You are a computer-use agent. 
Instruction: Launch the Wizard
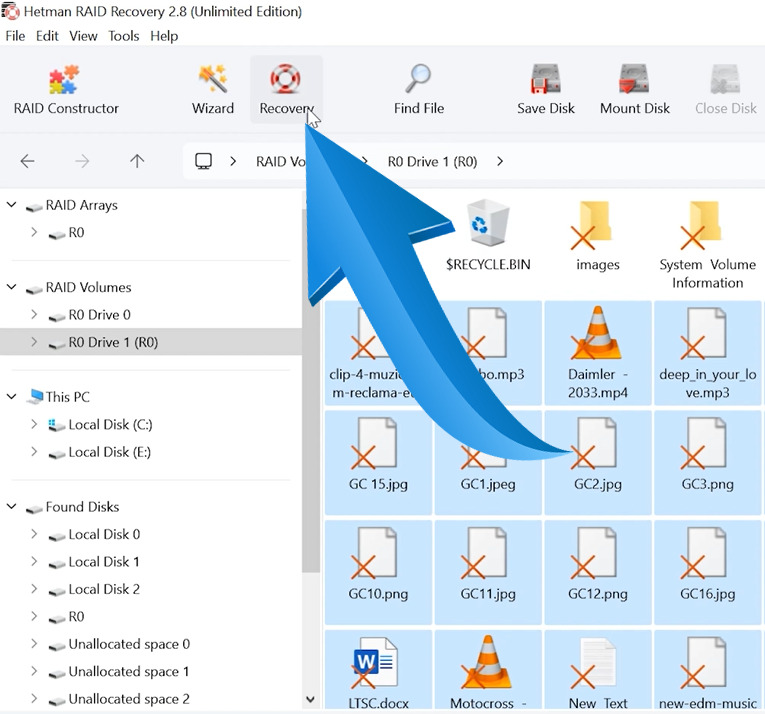click(213, 90)
